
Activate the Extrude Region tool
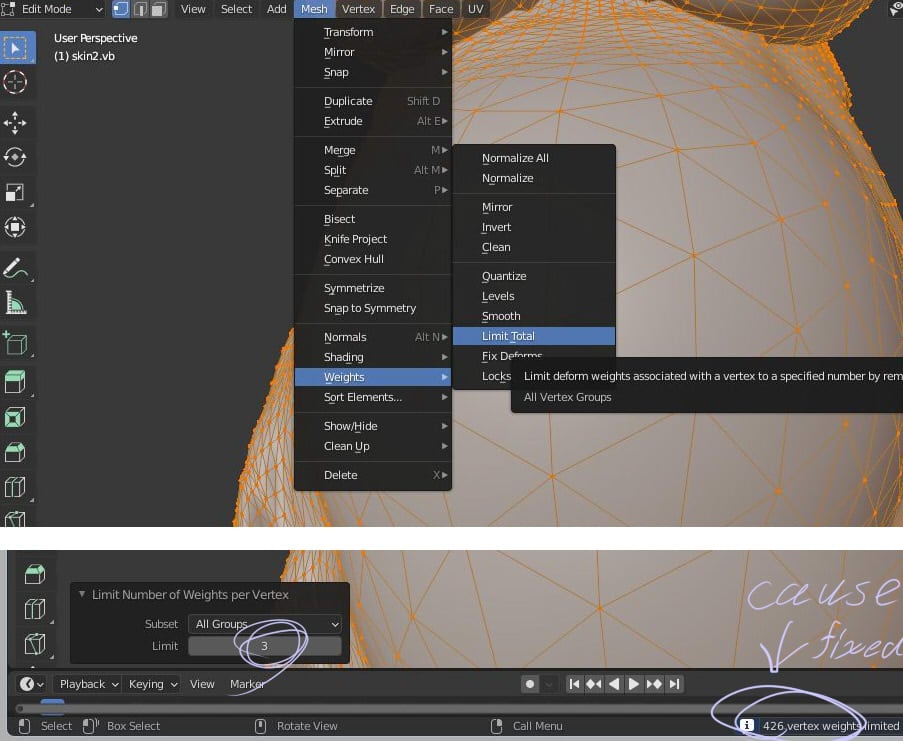[x=15, y=382]
